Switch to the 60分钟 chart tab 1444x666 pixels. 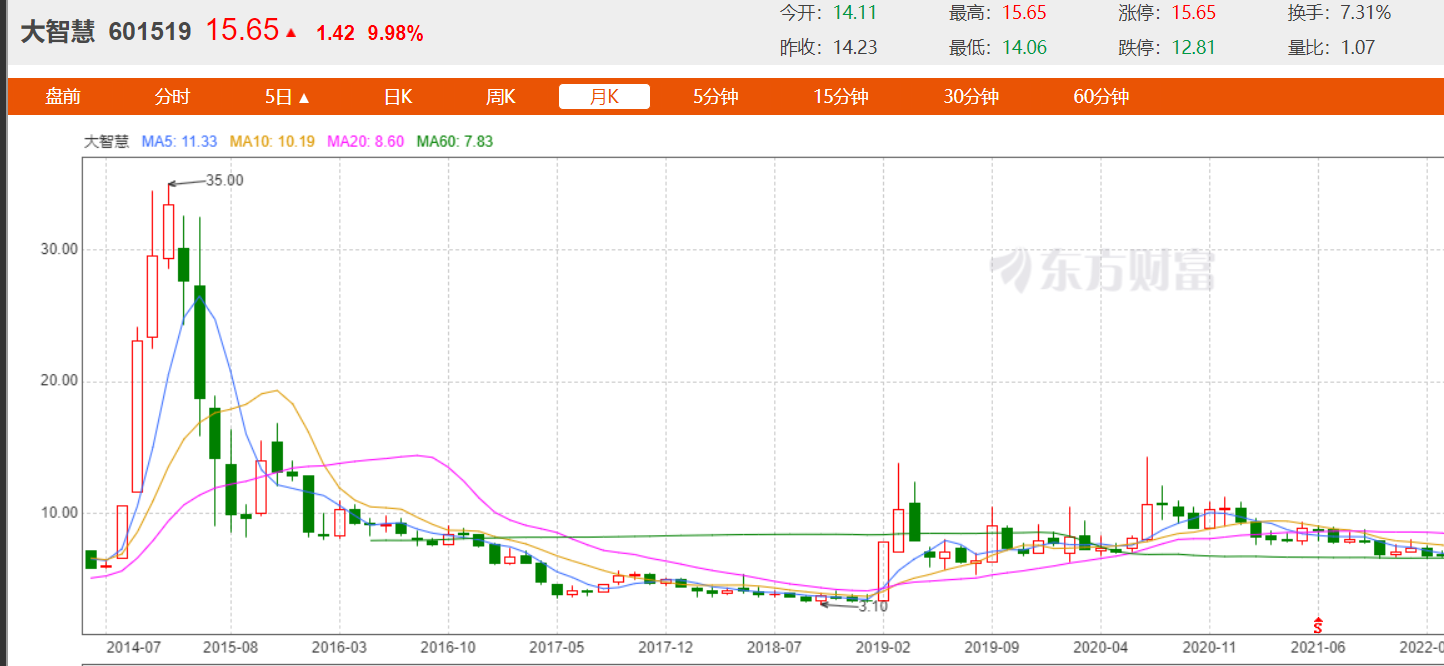[x=1100, y=97]
